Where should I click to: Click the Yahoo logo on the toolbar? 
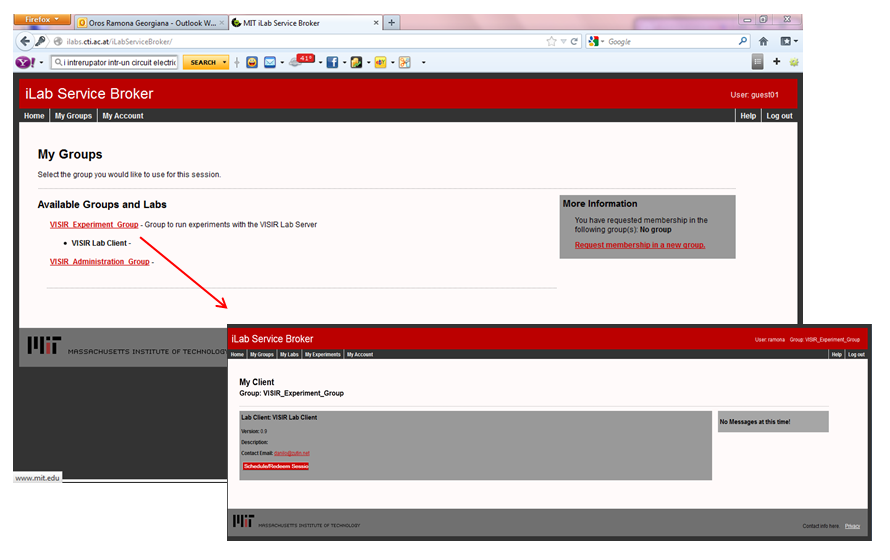(25, 62)
